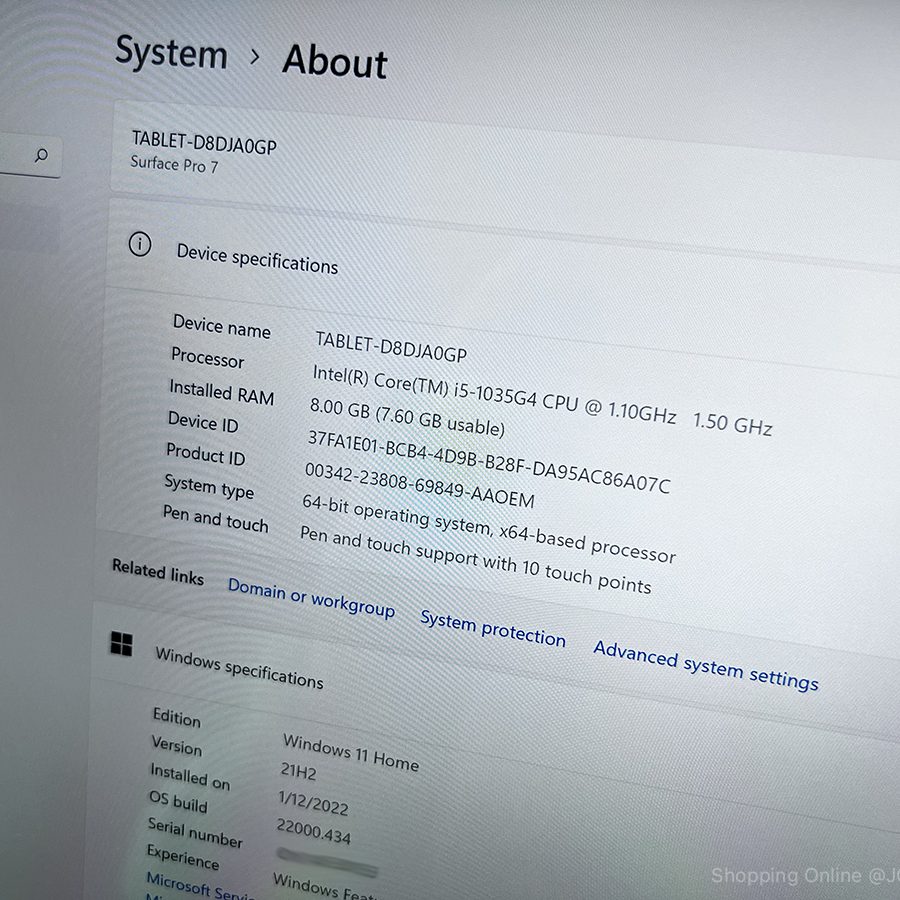This screenshot has height=900, width=900.
Task: Click the System type label
Action: (x=209, y=486)
